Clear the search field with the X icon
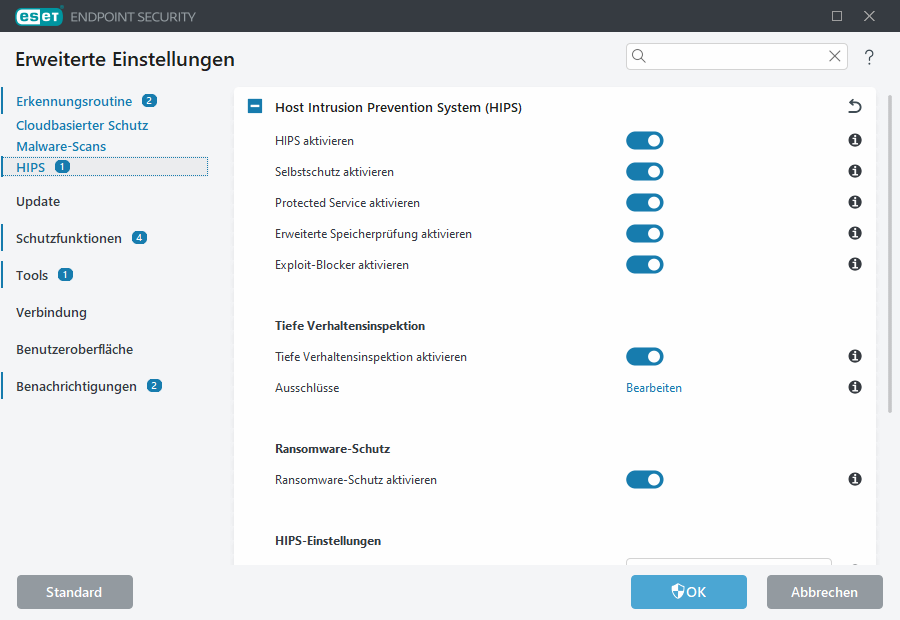Image resolution: width=900 pixels, height=620 pixels. click(x=835, y=56)
